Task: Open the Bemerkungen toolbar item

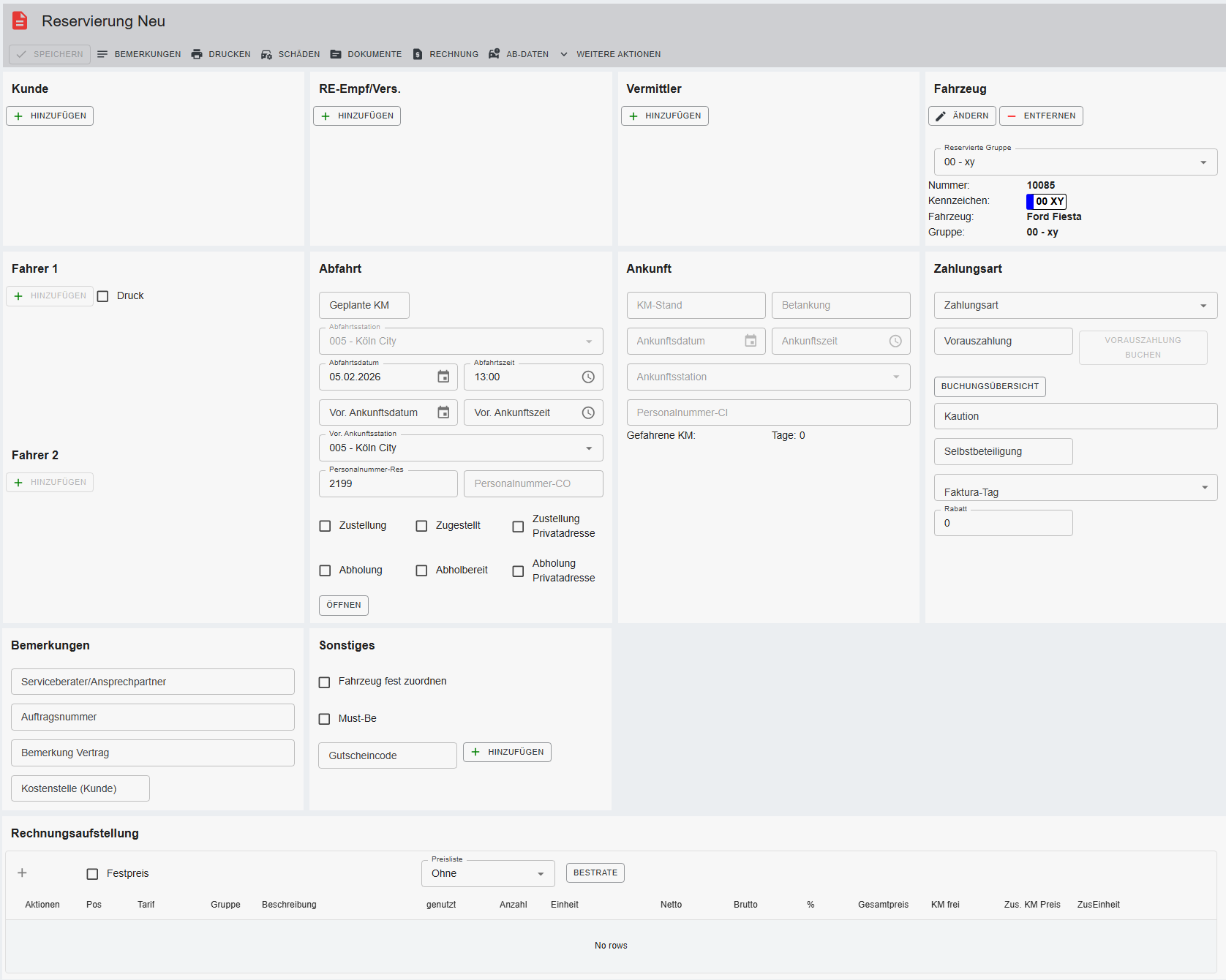Action: (139, 54)
